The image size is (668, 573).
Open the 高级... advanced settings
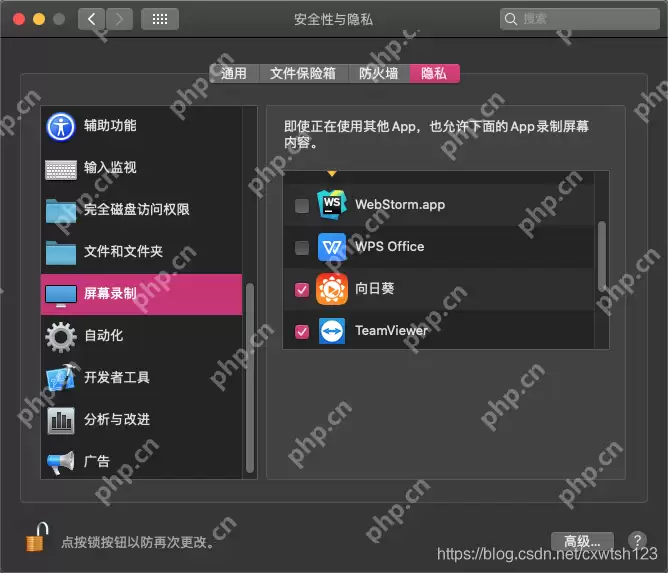(582, 541)
